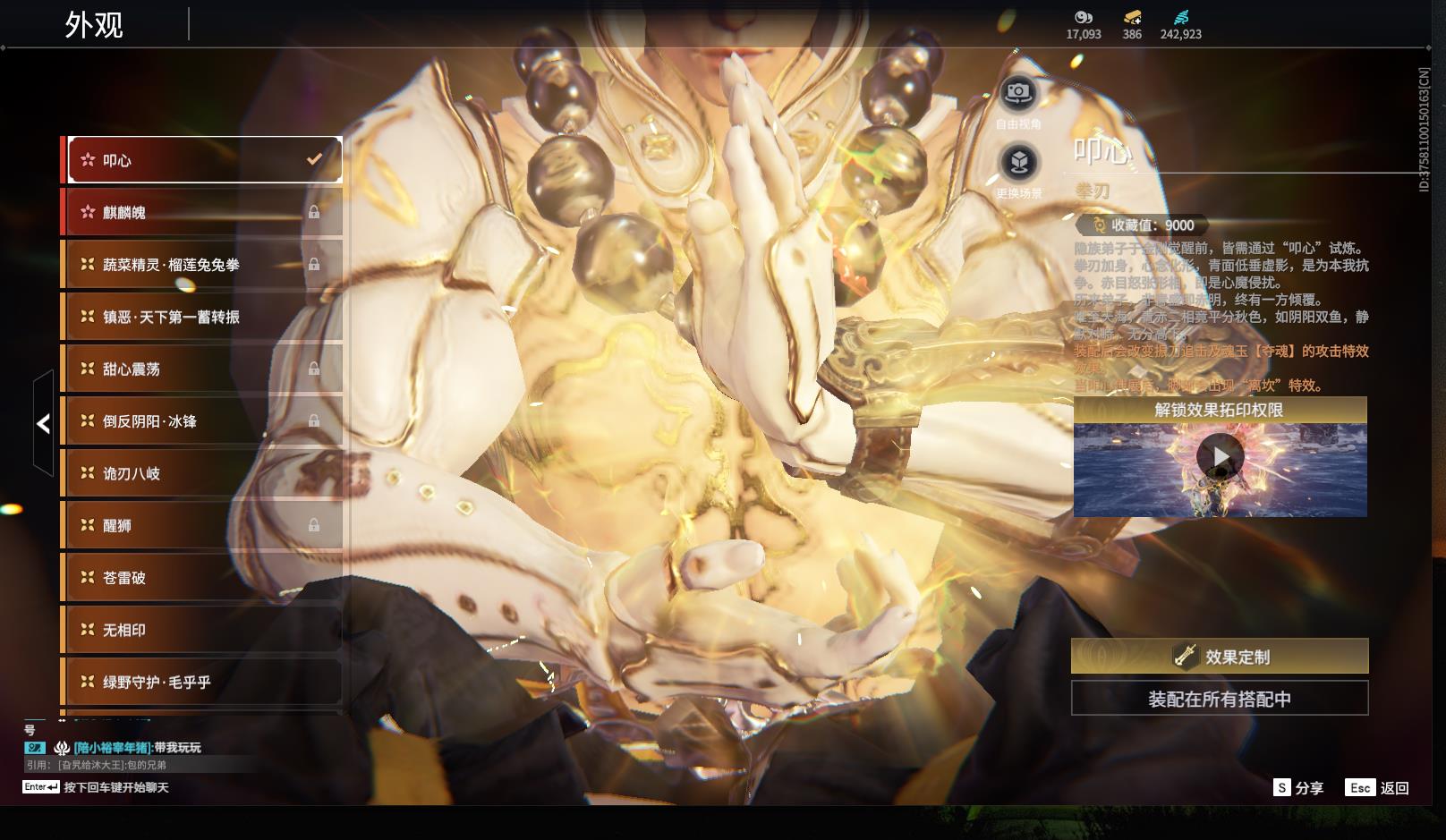Click lock icon on 甜心震荡 skin
1446x840 pixels.
click(x=314, y=369)
